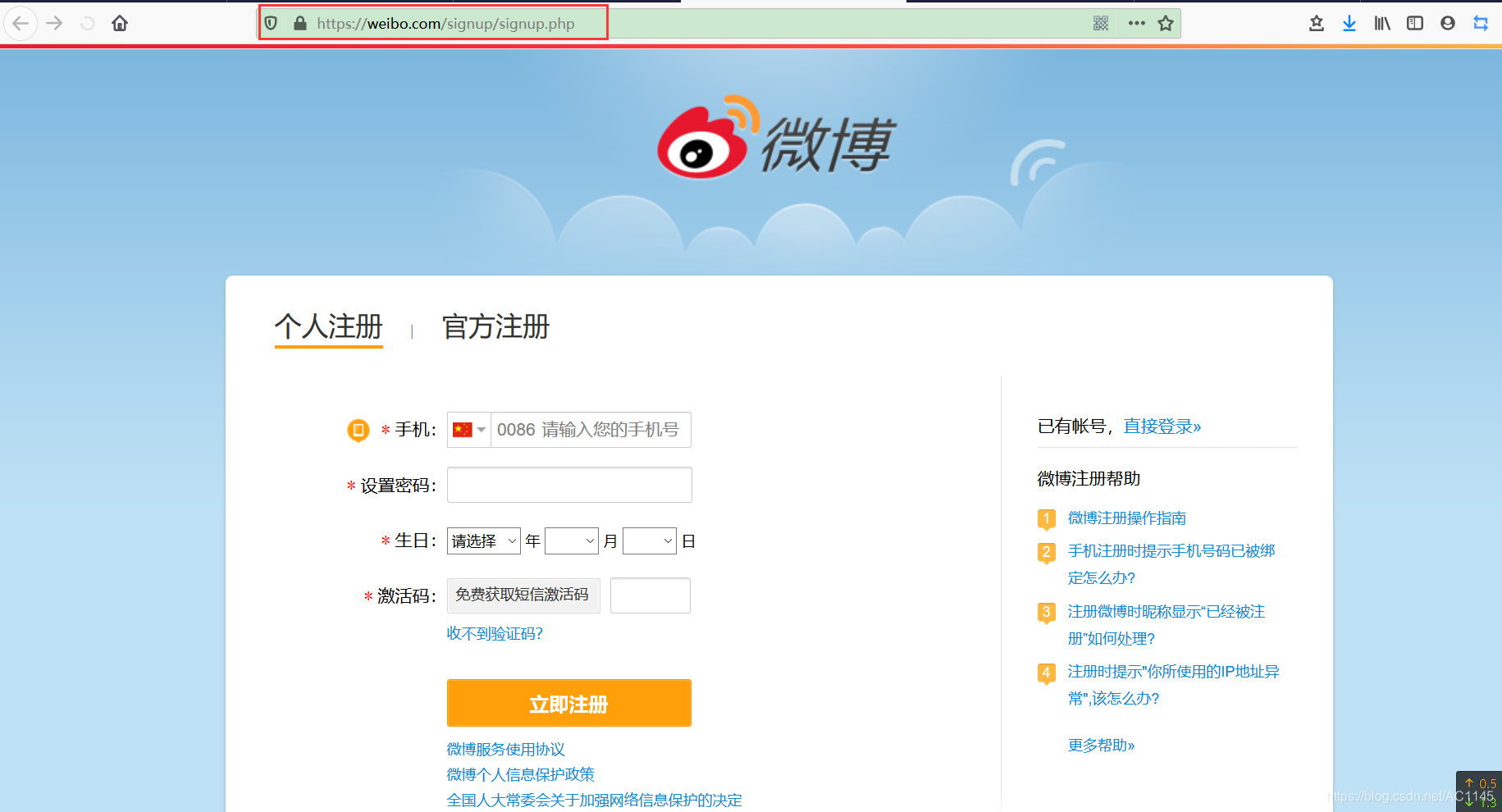Open 微博注册操作指南 help link
This screenshot has width=1502, height=812.
click(1127, 518)
